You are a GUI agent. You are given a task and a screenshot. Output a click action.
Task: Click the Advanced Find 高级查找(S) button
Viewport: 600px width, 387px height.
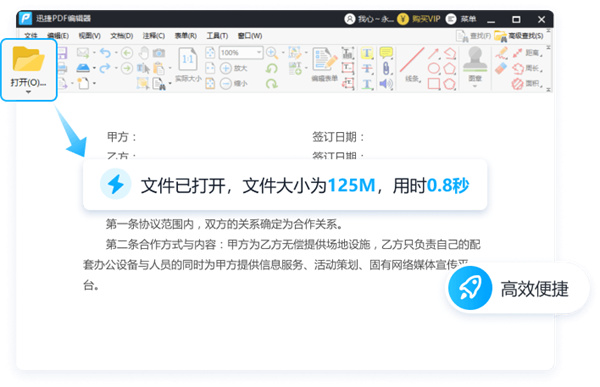519,36
